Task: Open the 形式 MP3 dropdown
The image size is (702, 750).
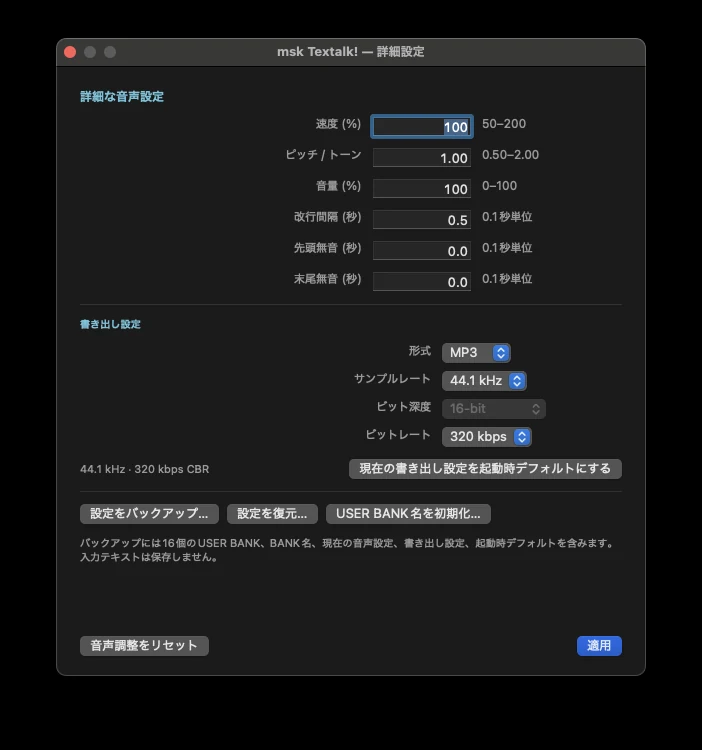Action: [476, 353]
